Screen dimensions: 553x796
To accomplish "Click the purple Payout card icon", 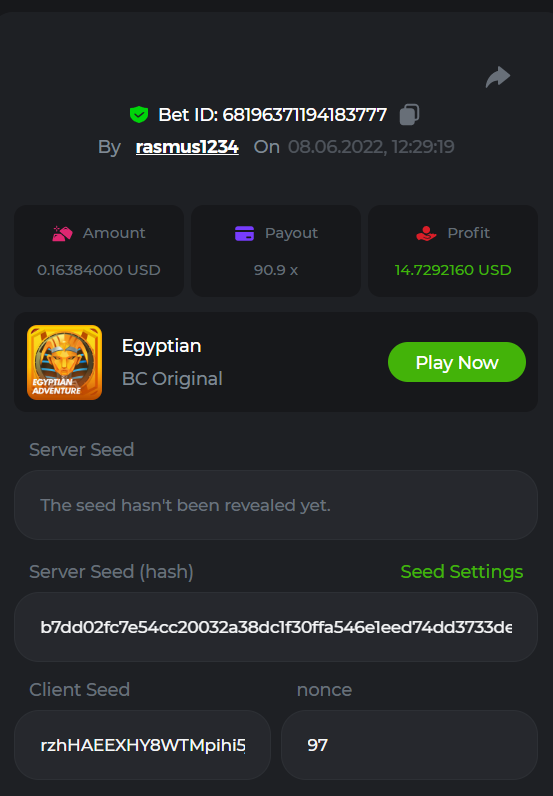I will pos(244,234).
